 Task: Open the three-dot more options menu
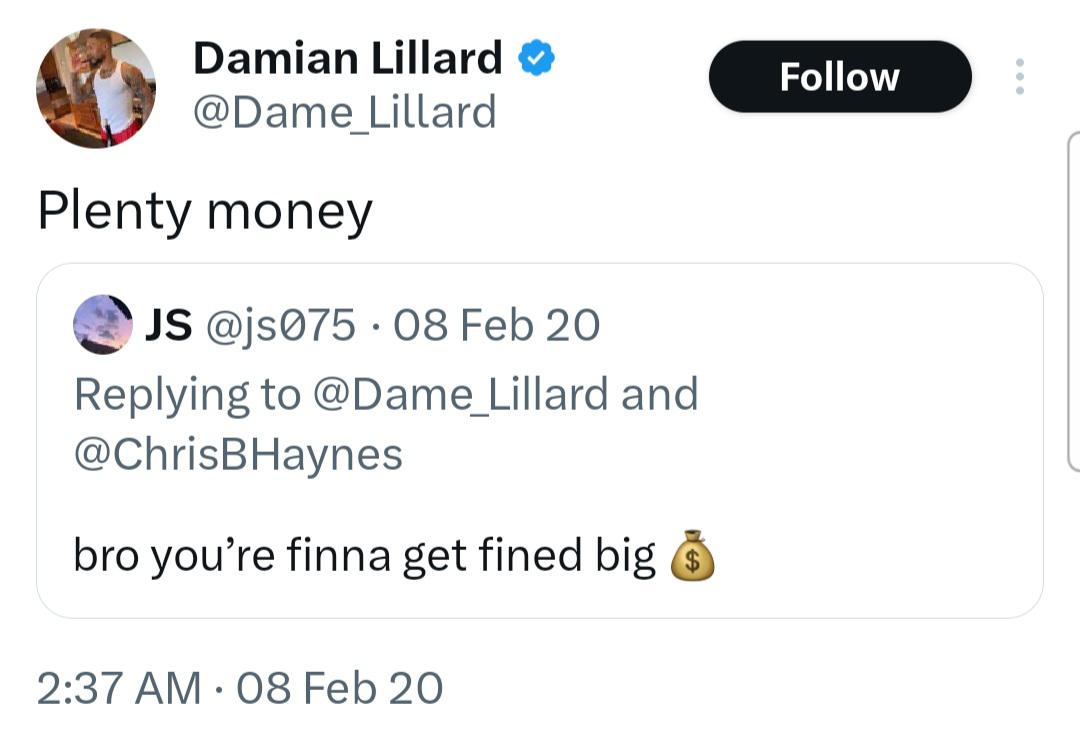[1019, 77]
